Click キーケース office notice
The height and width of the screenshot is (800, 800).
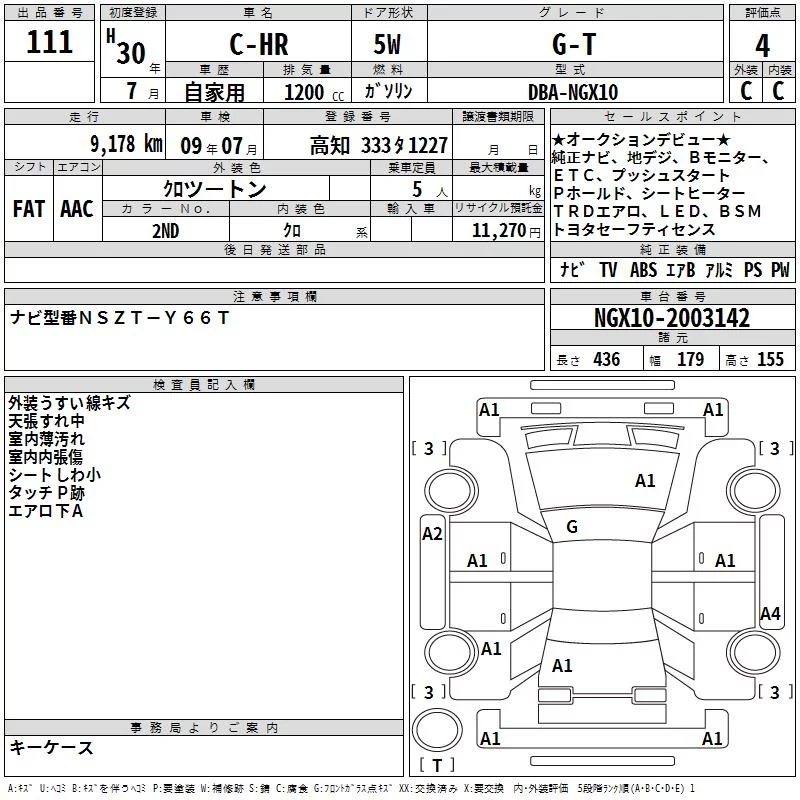click(x=52, y=748)
